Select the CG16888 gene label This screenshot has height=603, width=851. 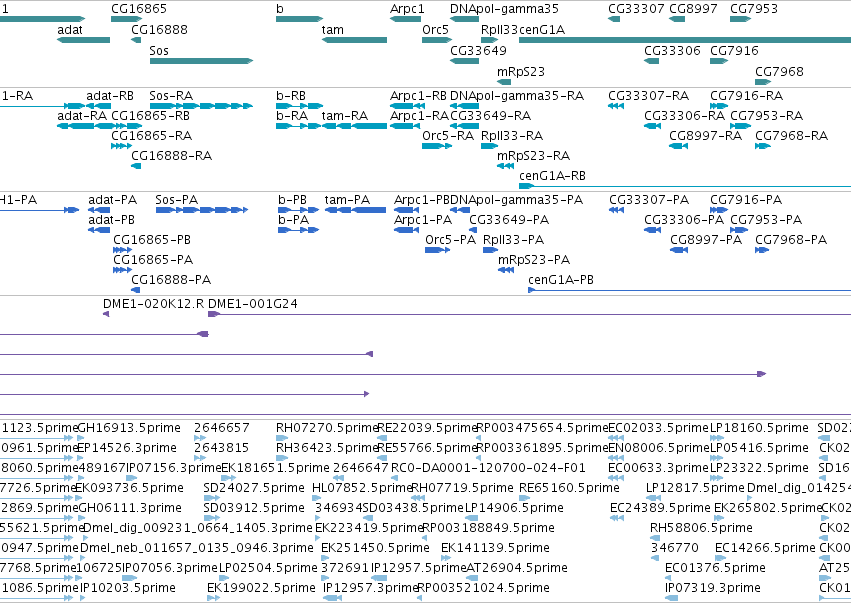[x=160, y=29]
